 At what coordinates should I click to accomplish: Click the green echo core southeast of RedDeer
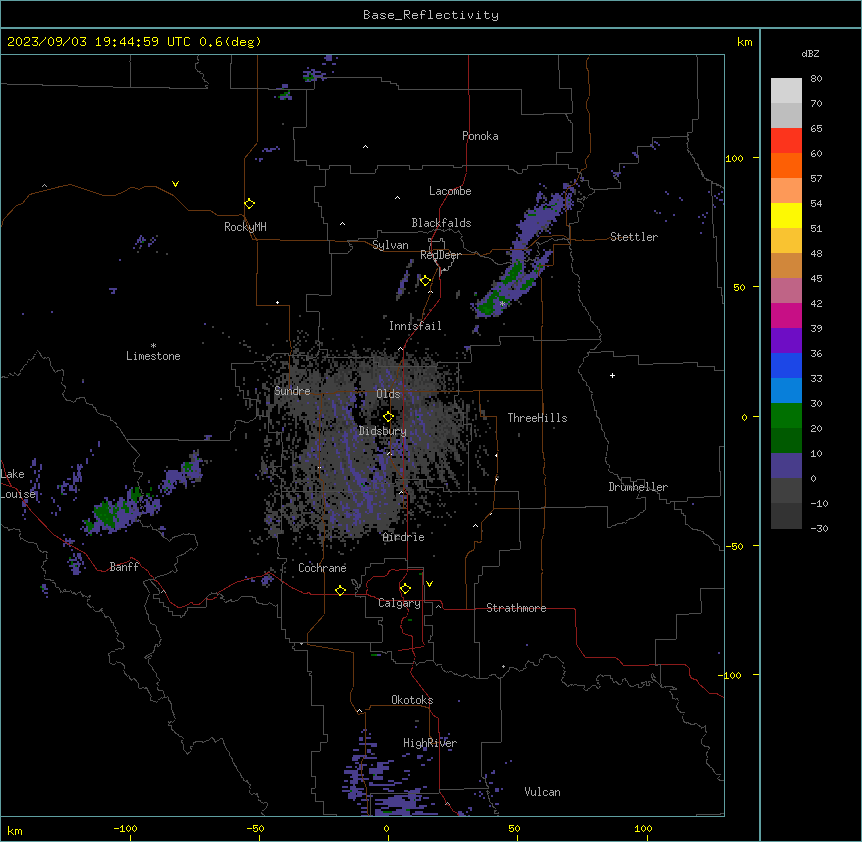(489, 306)
